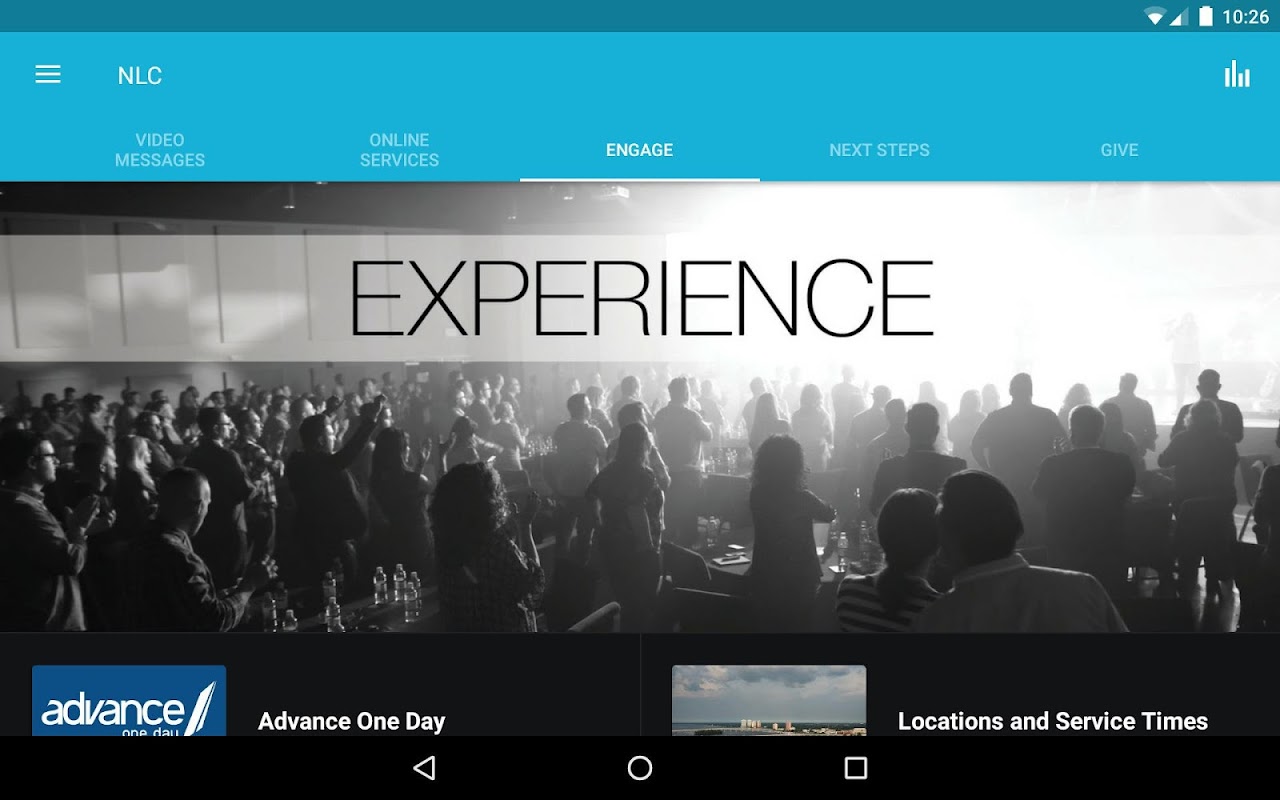
Task: Open the Advance One Day item
Action: 352,721
